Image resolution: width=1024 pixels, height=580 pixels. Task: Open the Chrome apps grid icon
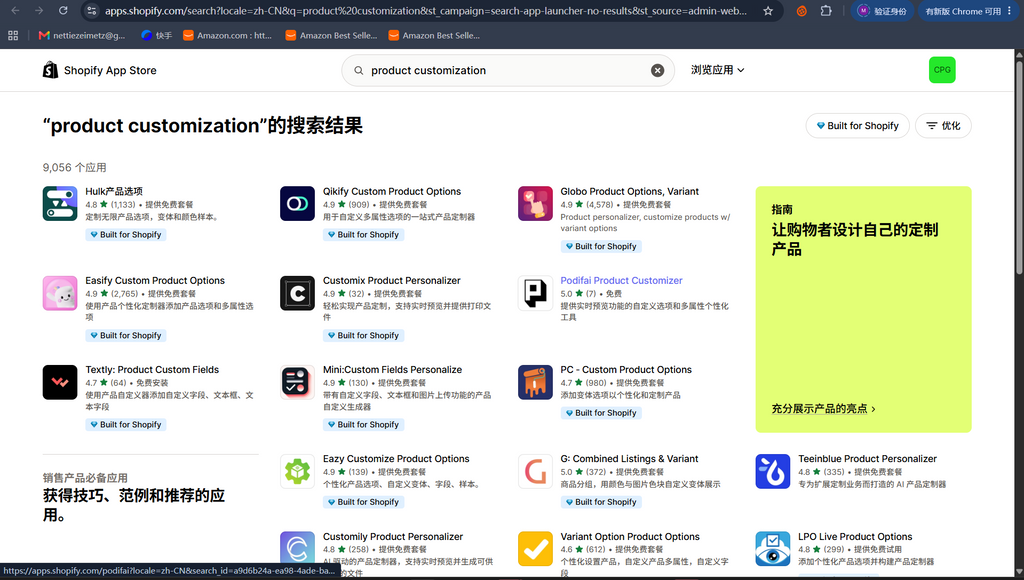(13, 35)
